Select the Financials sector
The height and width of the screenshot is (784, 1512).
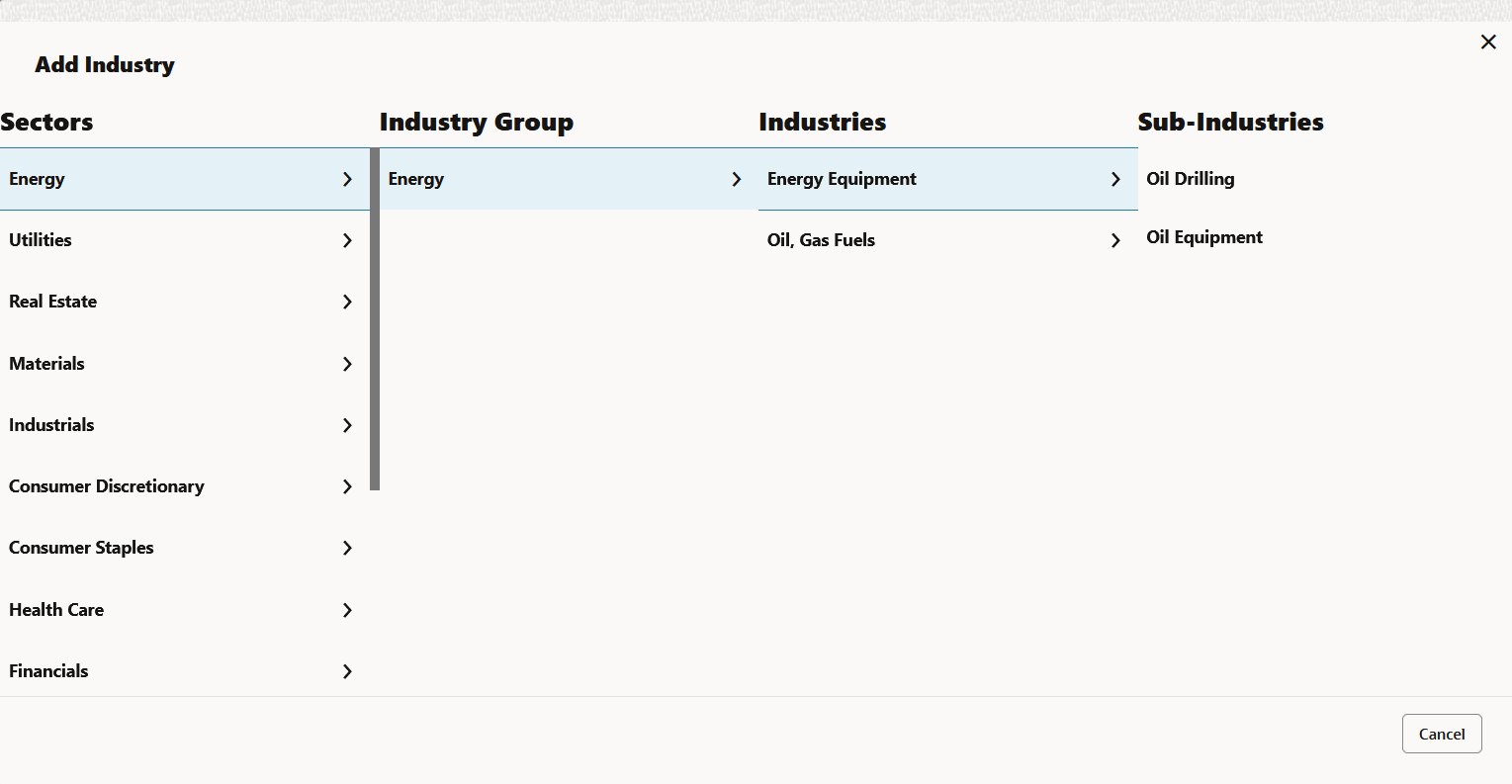pyautogui.click(x=185, y=671)
